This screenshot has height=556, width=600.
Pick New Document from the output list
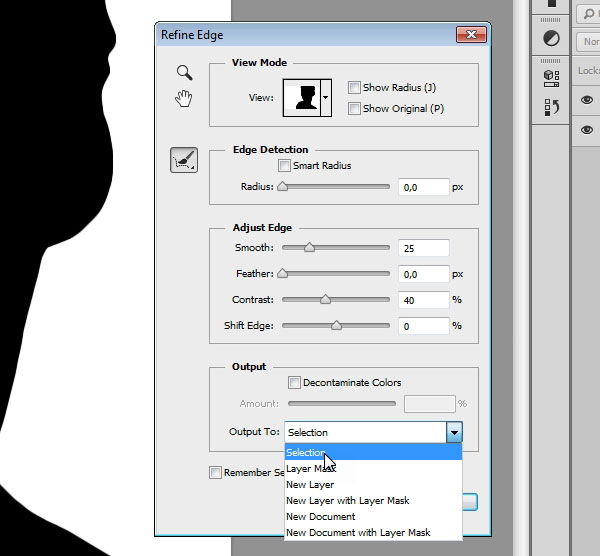(x=320, y=516)
